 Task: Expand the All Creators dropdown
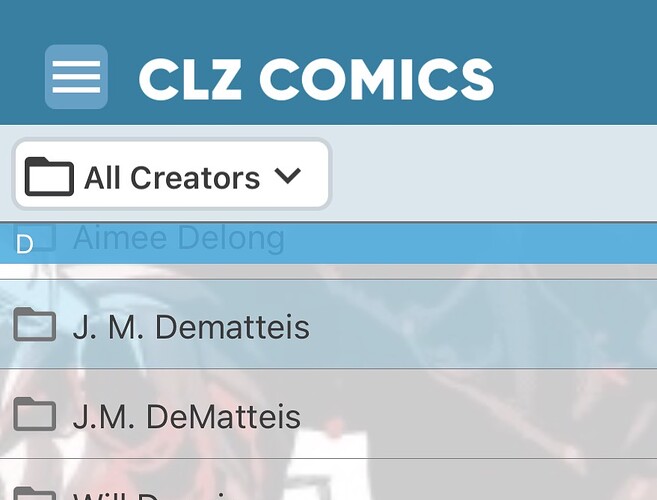tap(172, 174)
